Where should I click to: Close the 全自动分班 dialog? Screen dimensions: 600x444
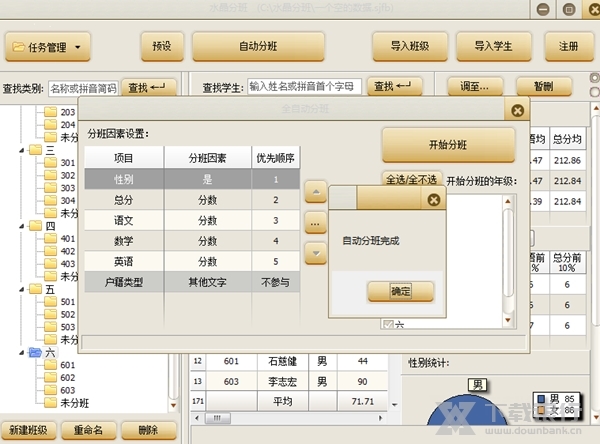tap(517, 111)
